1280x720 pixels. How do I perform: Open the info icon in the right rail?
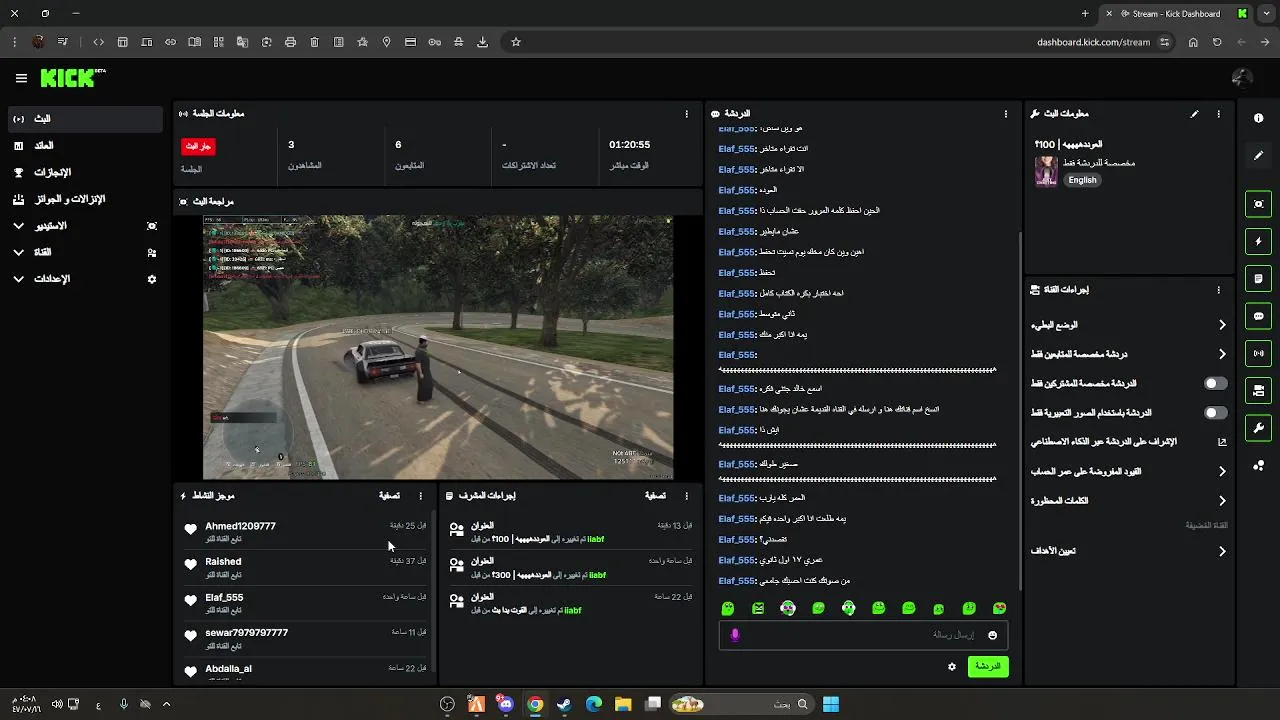[x=1258, y=118]
